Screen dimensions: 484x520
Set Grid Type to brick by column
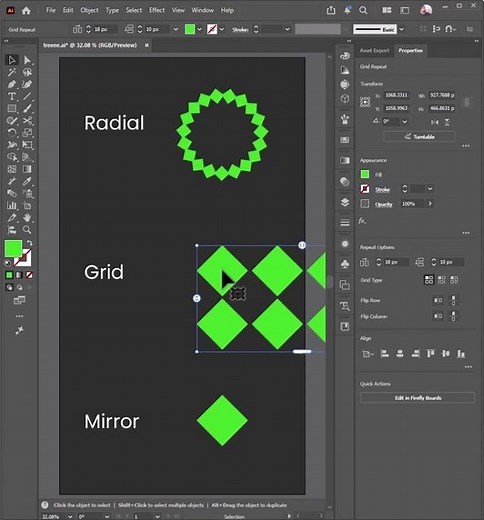[454, 279]
